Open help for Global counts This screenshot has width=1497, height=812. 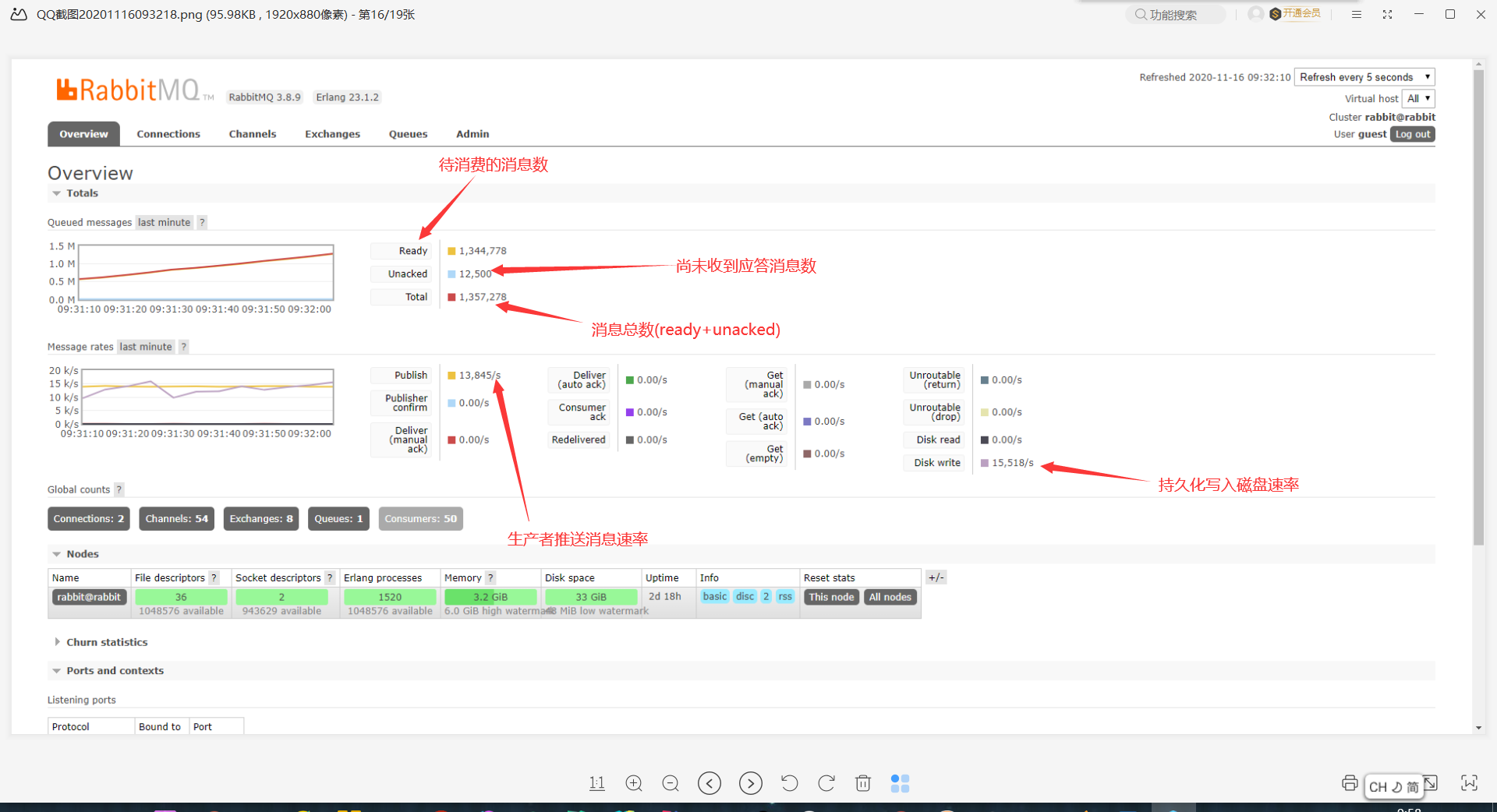pyautogui.click(x=119, y=489)
